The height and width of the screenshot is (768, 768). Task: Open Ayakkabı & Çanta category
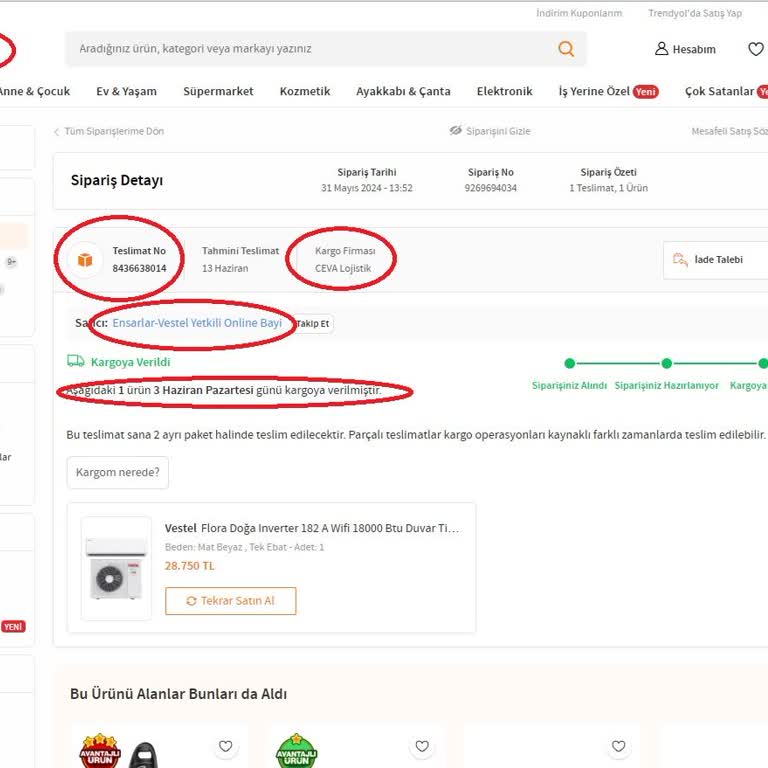[x=403, y=92]
